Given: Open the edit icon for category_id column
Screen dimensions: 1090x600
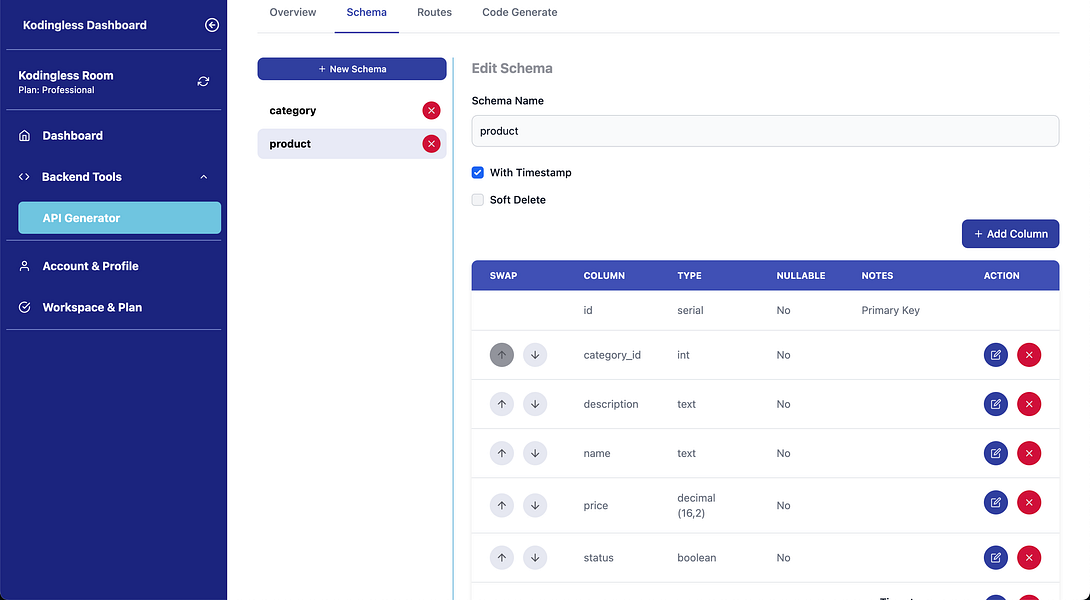Looking at the screenshot, I should pos(995,354).
